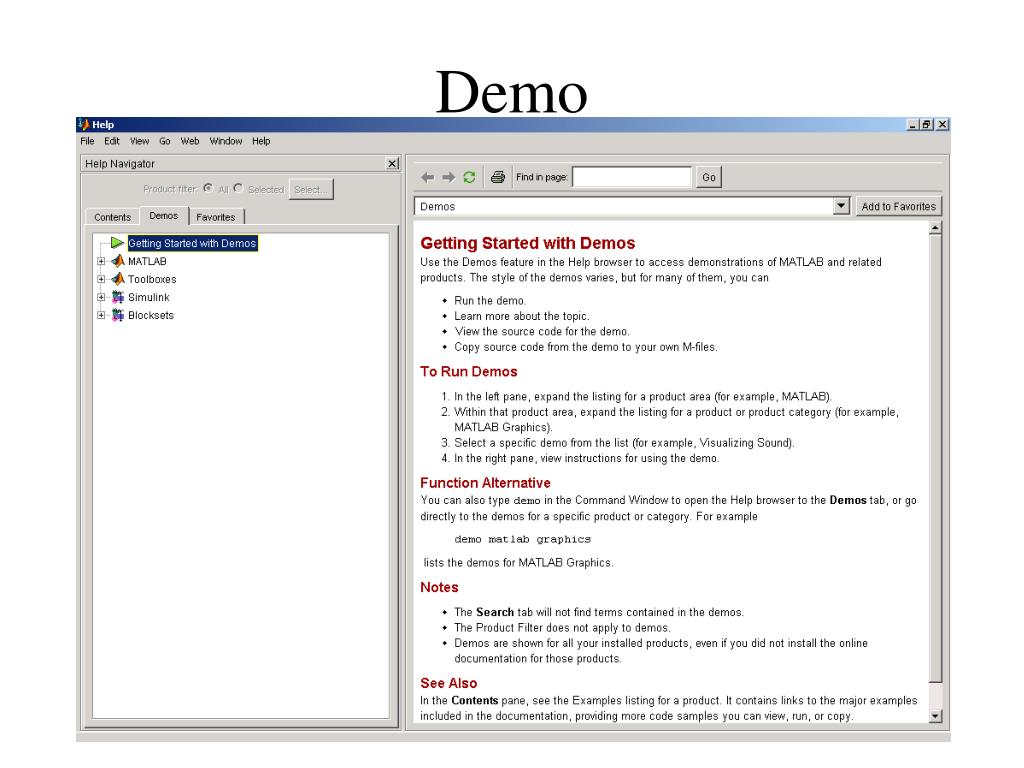Click the Select... product filter button

coord(311,189)
